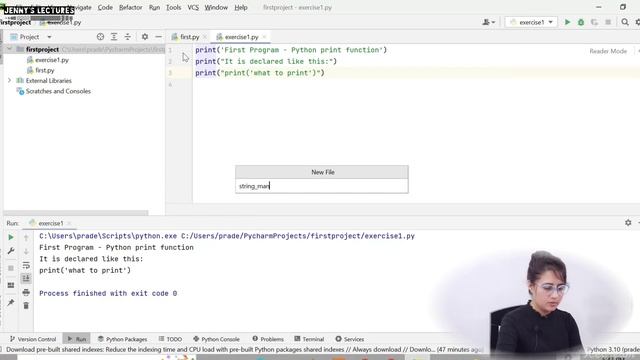Image resolution: width=640 pixels, height=360 pixels.
Task: Click the Select Opened File target icon
Action: coord(100,37)
